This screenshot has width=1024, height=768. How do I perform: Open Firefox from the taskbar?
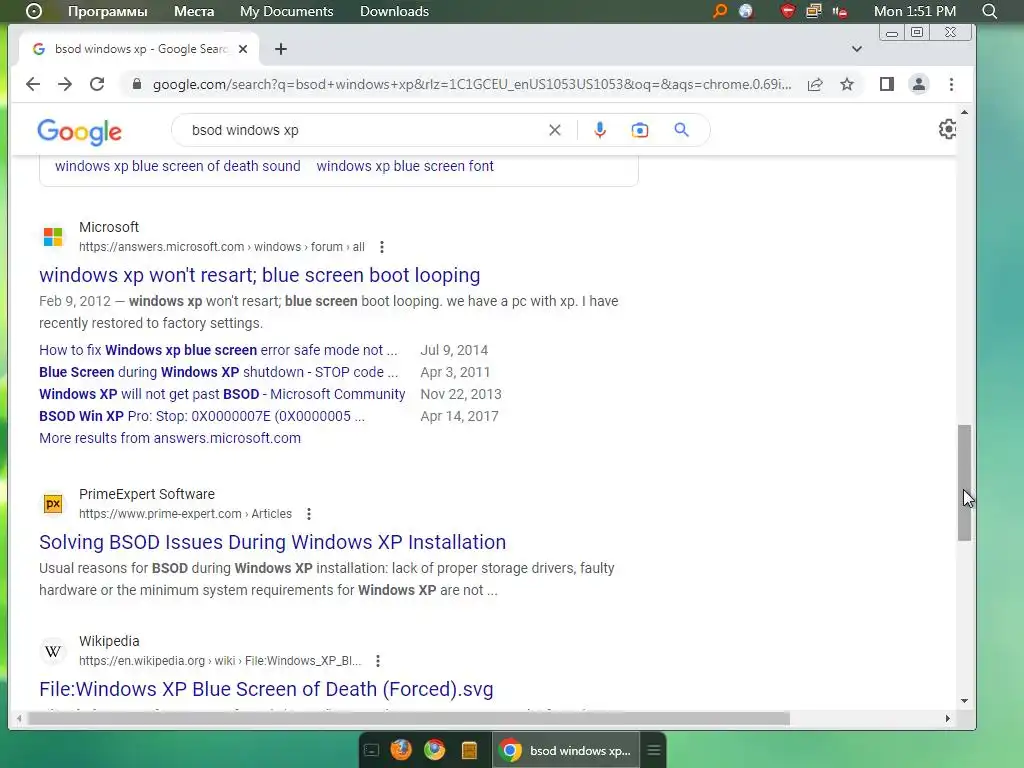click(401, 750)
